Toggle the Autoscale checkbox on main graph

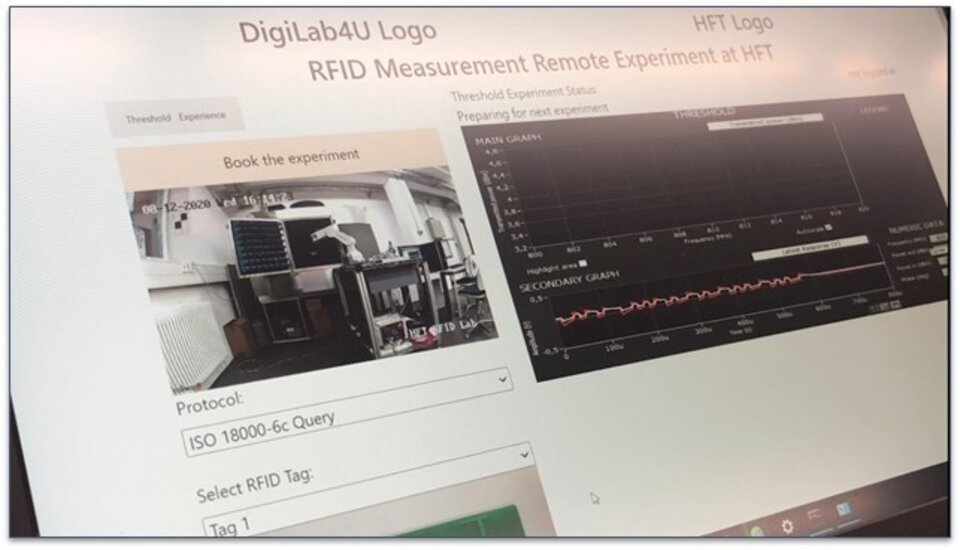coord(828,228)
